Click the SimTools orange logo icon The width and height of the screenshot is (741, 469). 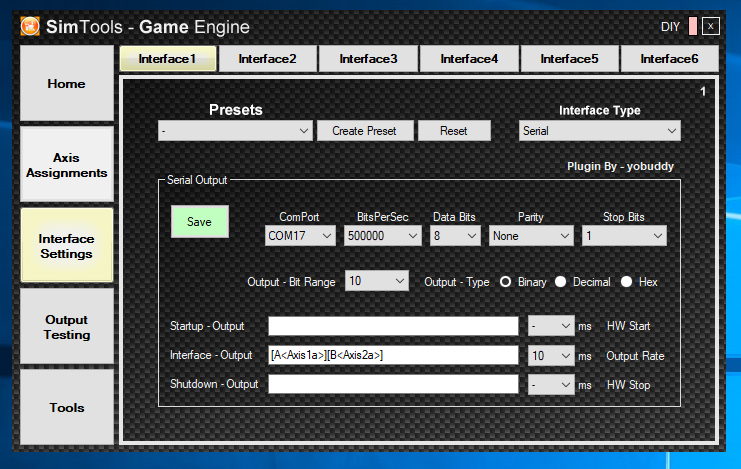pos(30,26)
